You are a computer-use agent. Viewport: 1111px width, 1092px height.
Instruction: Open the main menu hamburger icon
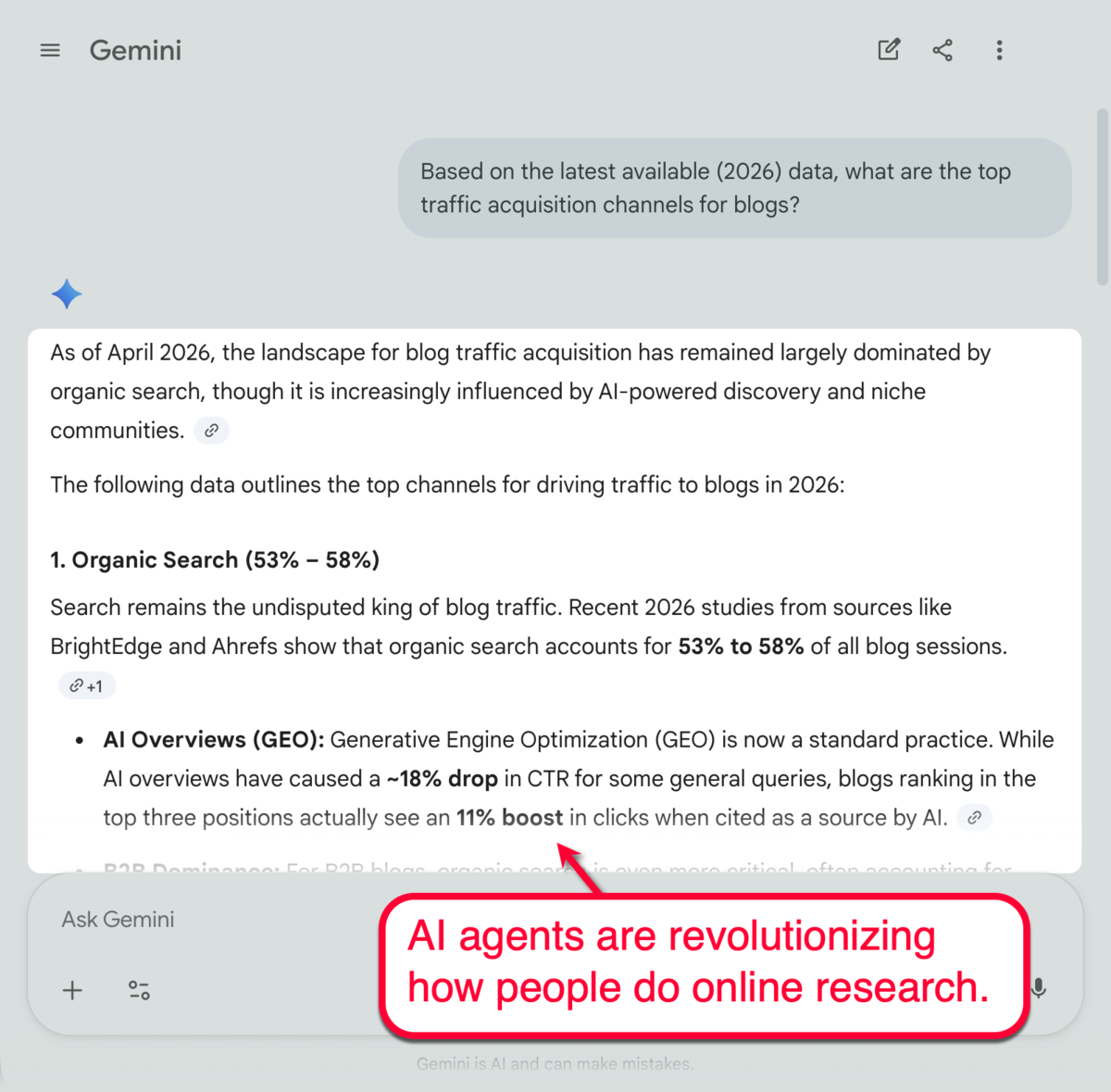pos(50,51)
